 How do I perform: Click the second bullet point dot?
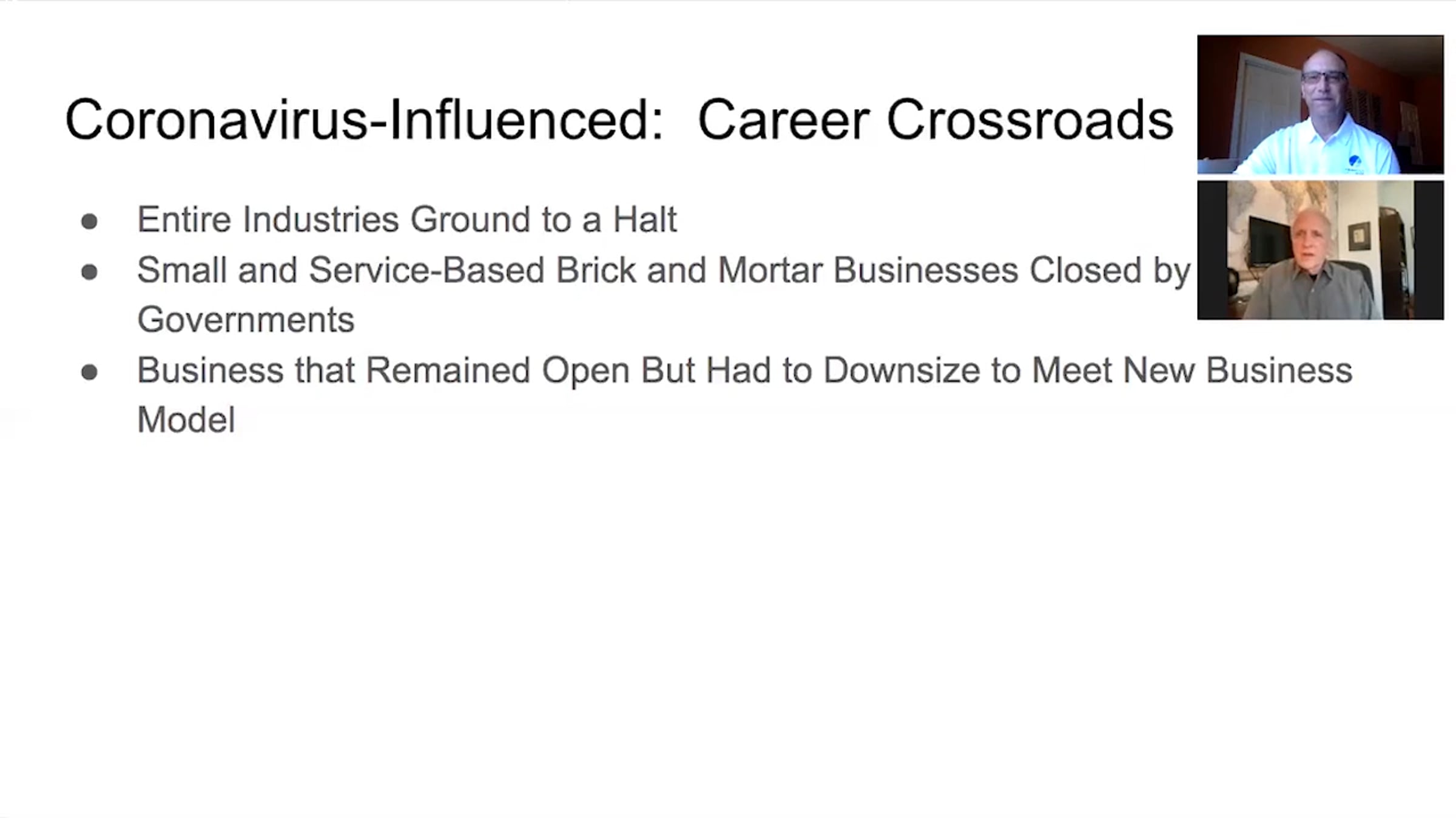[89, 271]
